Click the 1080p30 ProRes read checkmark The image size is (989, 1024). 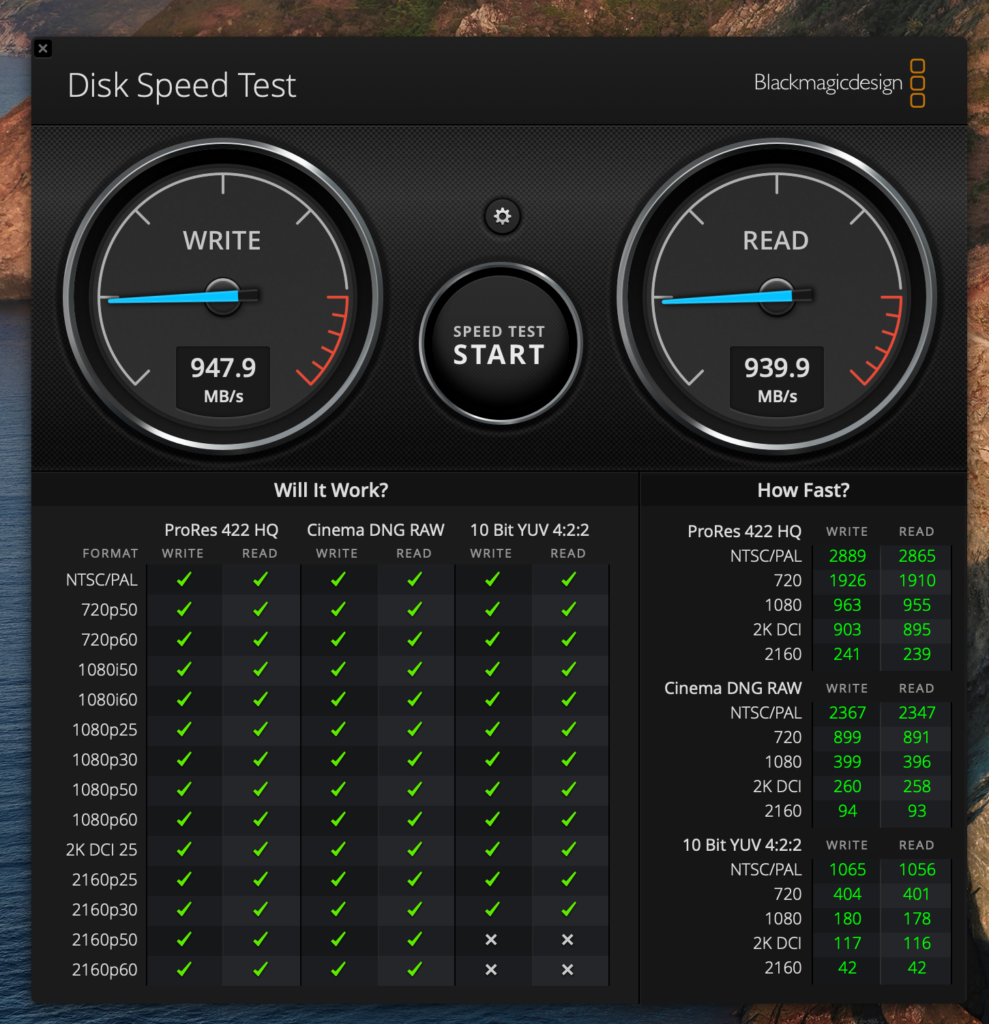261,759
